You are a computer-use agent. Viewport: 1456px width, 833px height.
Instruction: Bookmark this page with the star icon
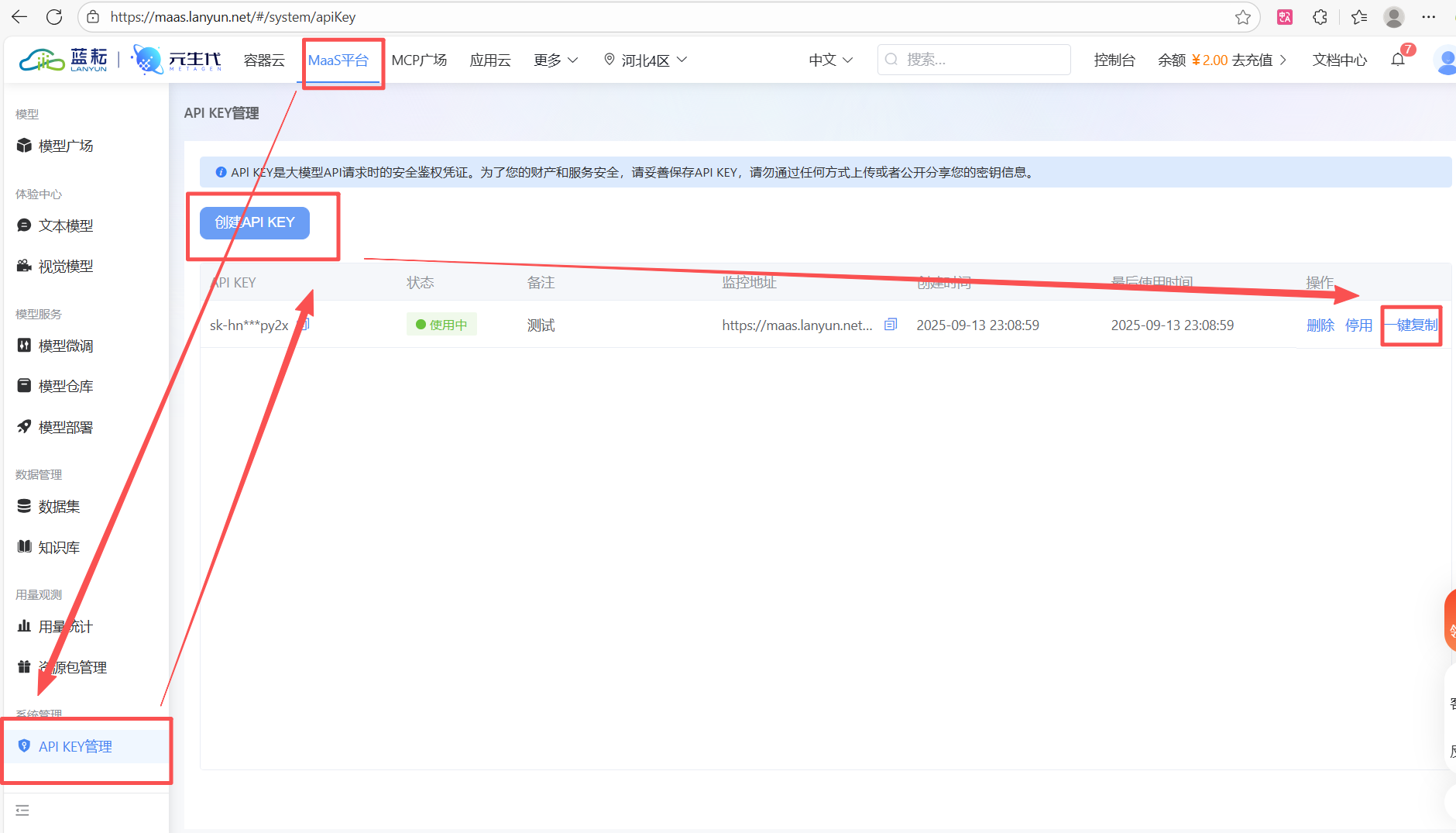pyautogui.click(x=1243, y=17)
